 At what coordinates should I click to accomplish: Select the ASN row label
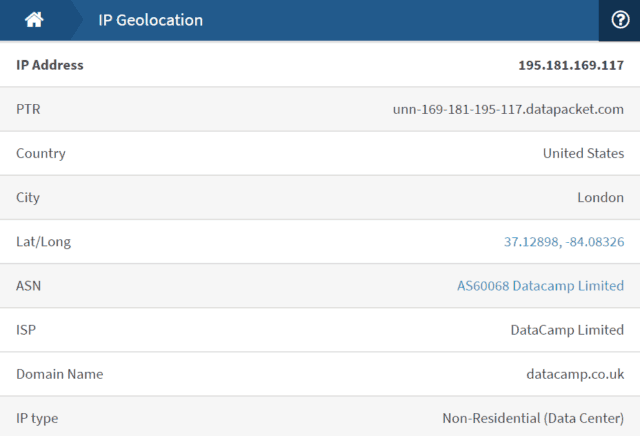pyautogui.click(x=29, y=286)
